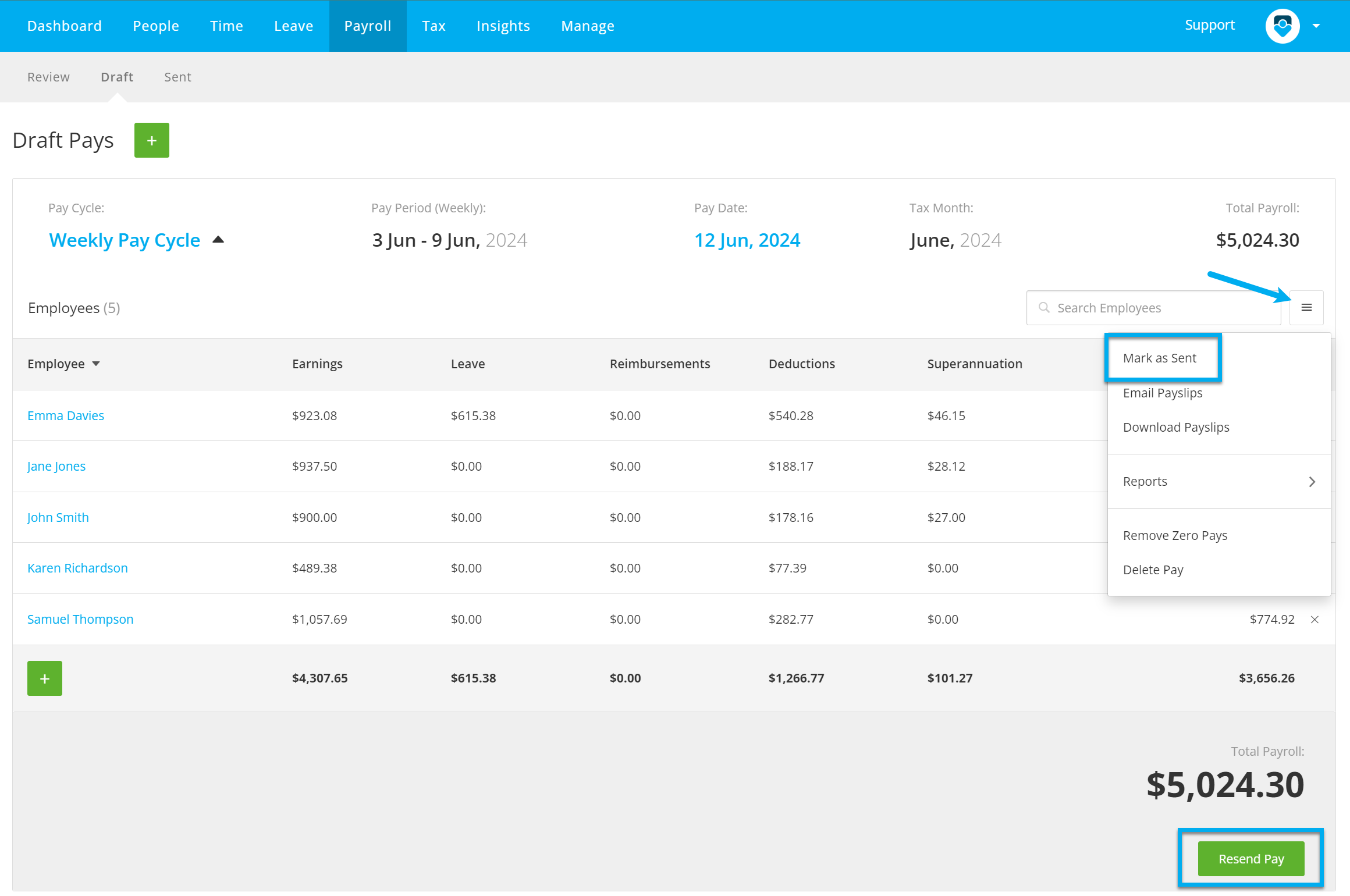Open the hamburger actions menu icon

click(1306, 307)
